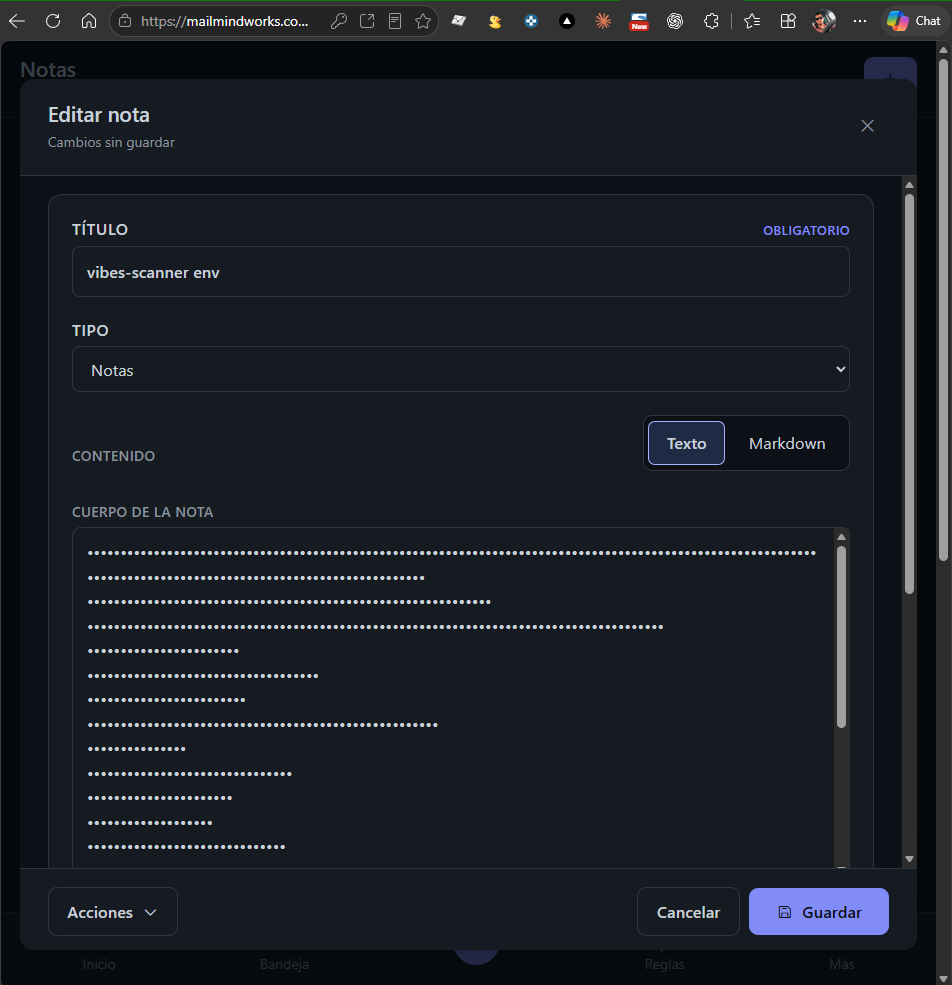Open Copilot Chat button
The height and width of the screenshot is (985, 952).
pos(914,21)
